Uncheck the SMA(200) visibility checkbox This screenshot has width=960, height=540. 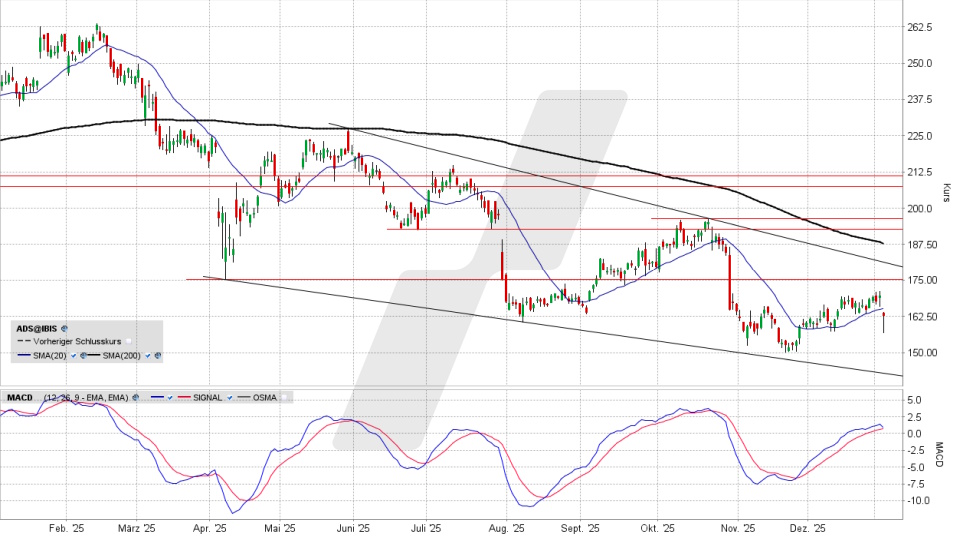(149, 355)
